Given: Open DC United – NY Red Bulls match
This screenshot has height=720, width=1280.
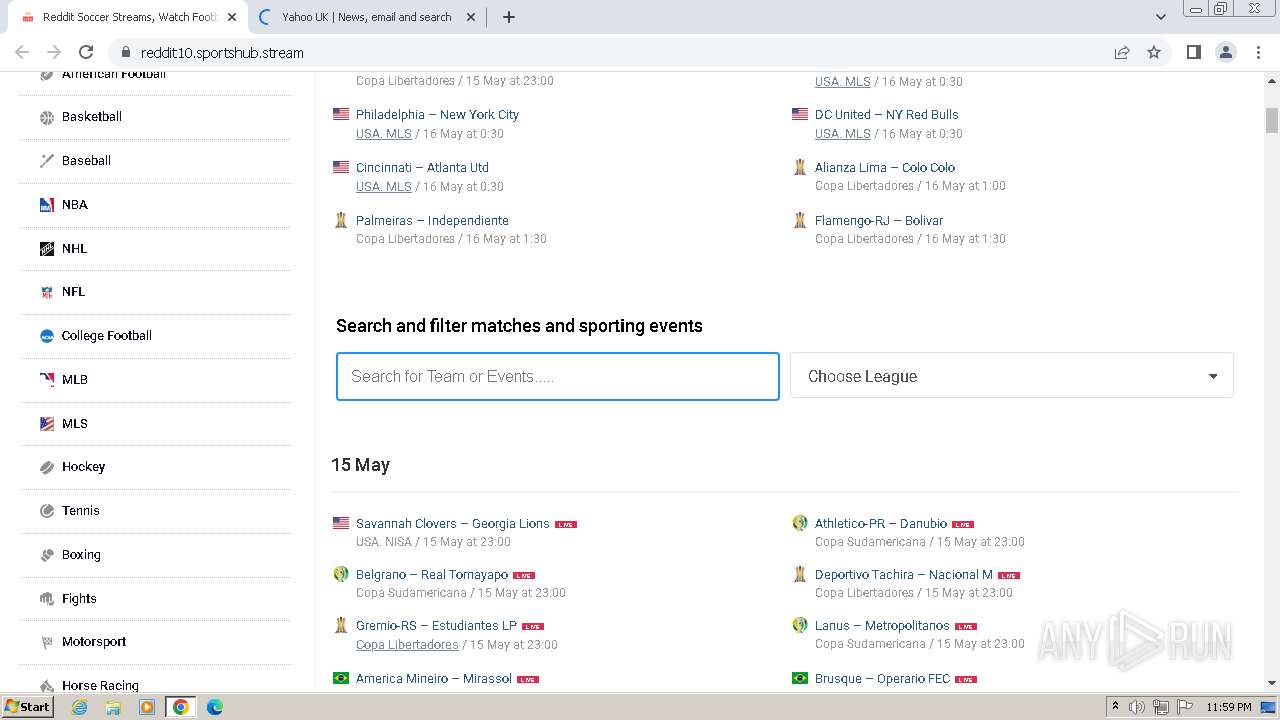Looking at the screenshot, I should tap(886, 114).
